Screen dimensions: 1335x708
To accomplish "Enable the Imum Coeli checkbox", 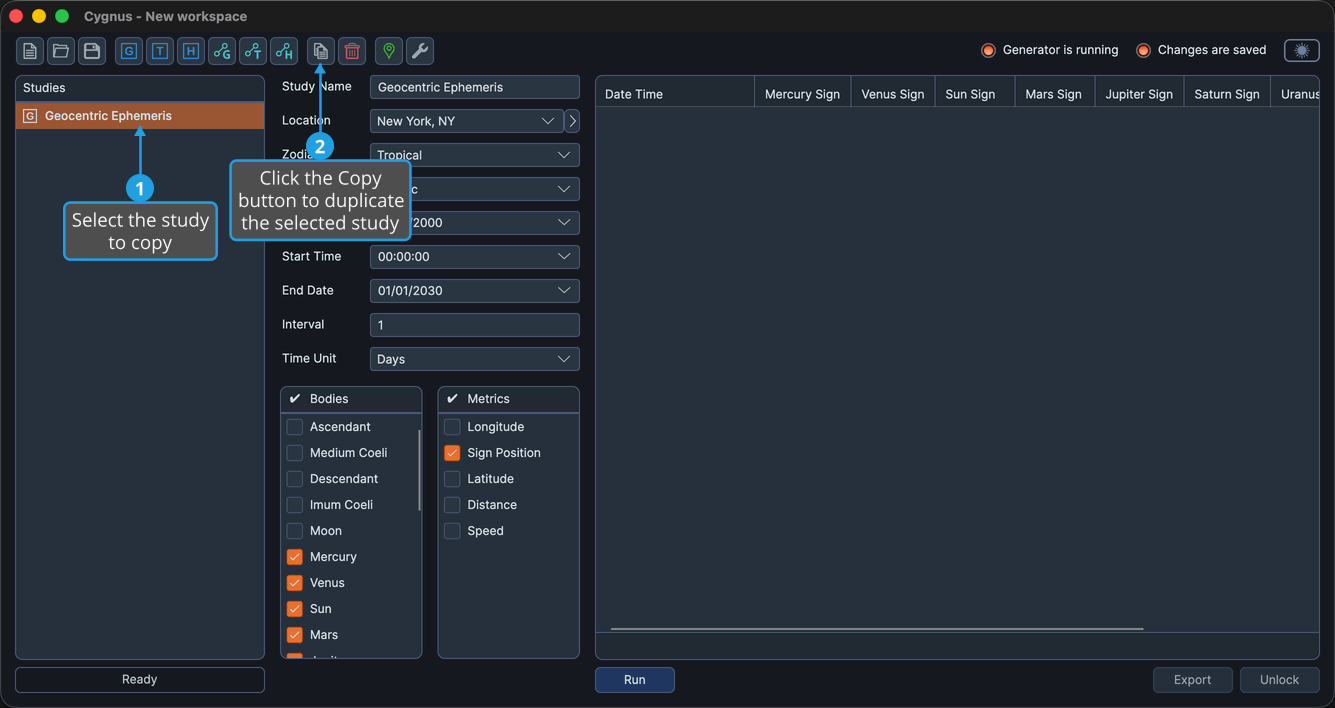I will point(295,505).
